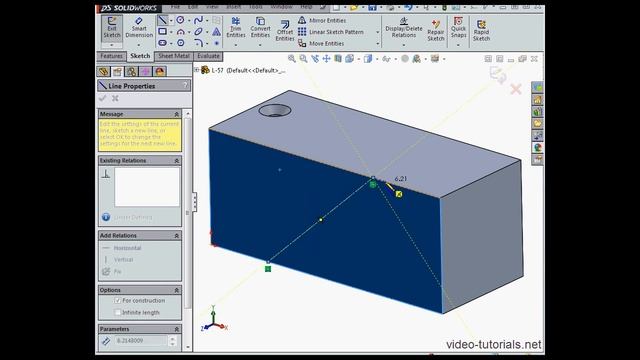Increase line length with the spinner up arrow
The image size is (640, 360).
[x=173, y=338]
